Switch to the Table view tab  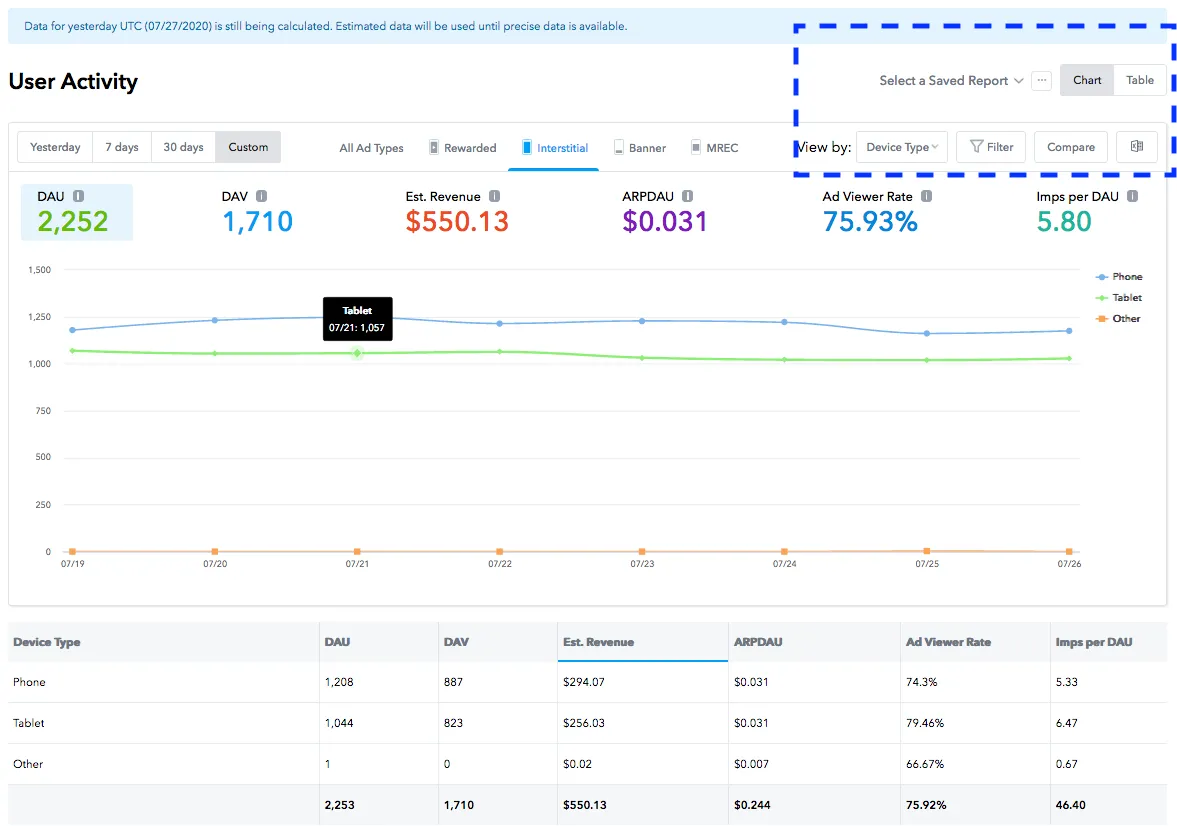(1139, 80)
